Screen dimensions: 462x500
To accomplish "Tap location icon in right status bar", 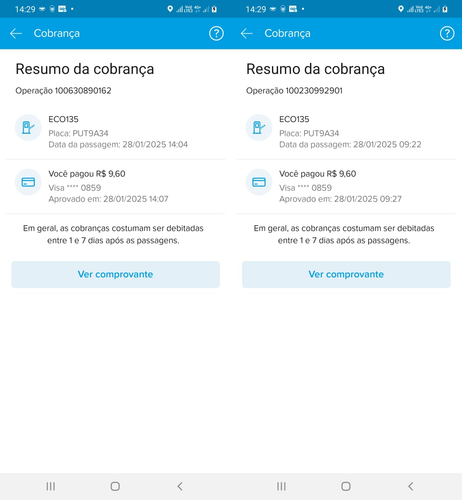I will [x=401, y=9].
